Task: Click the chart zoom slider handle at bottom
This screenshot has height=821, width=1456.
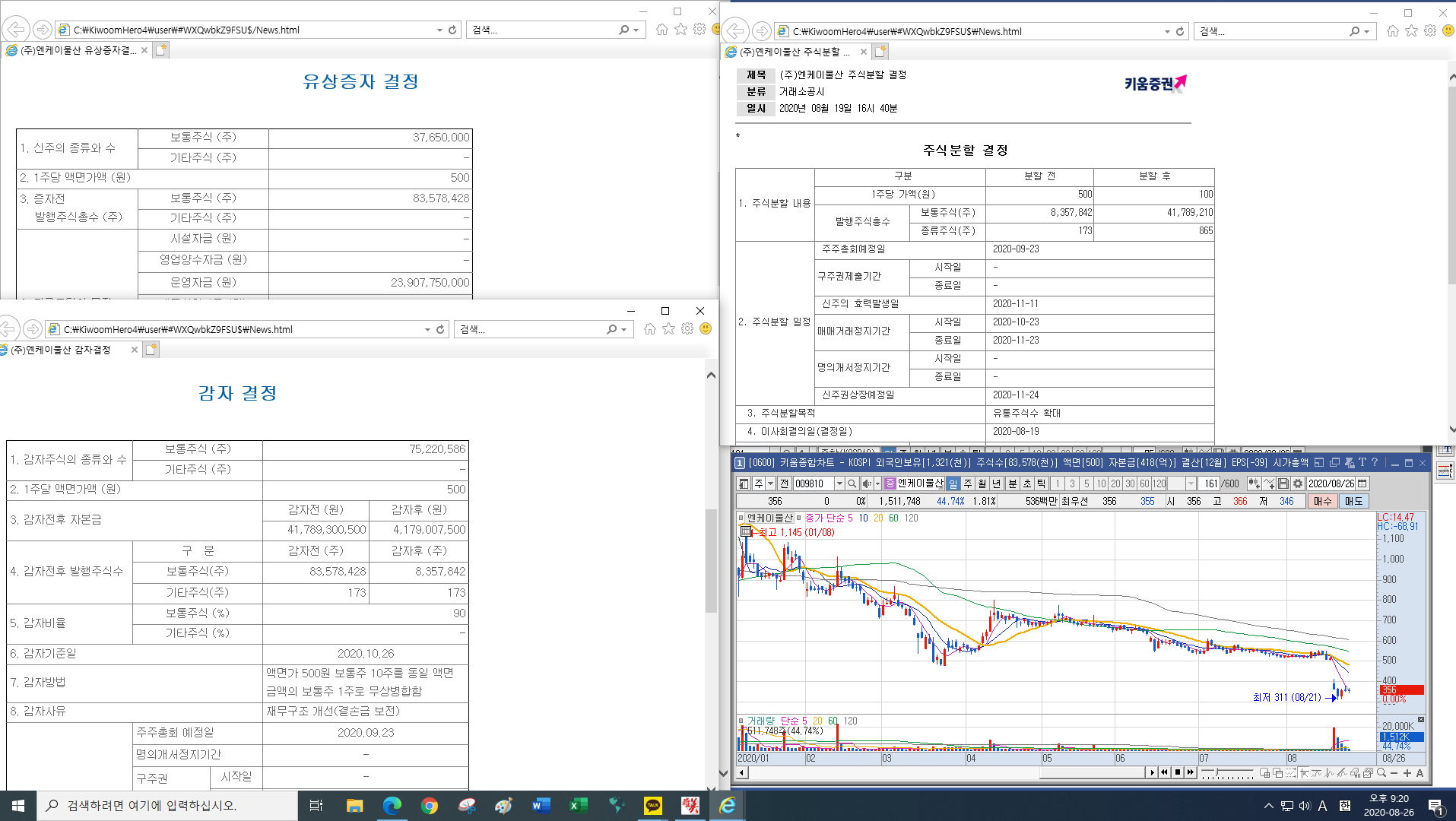Action: tap(1217, 772)
